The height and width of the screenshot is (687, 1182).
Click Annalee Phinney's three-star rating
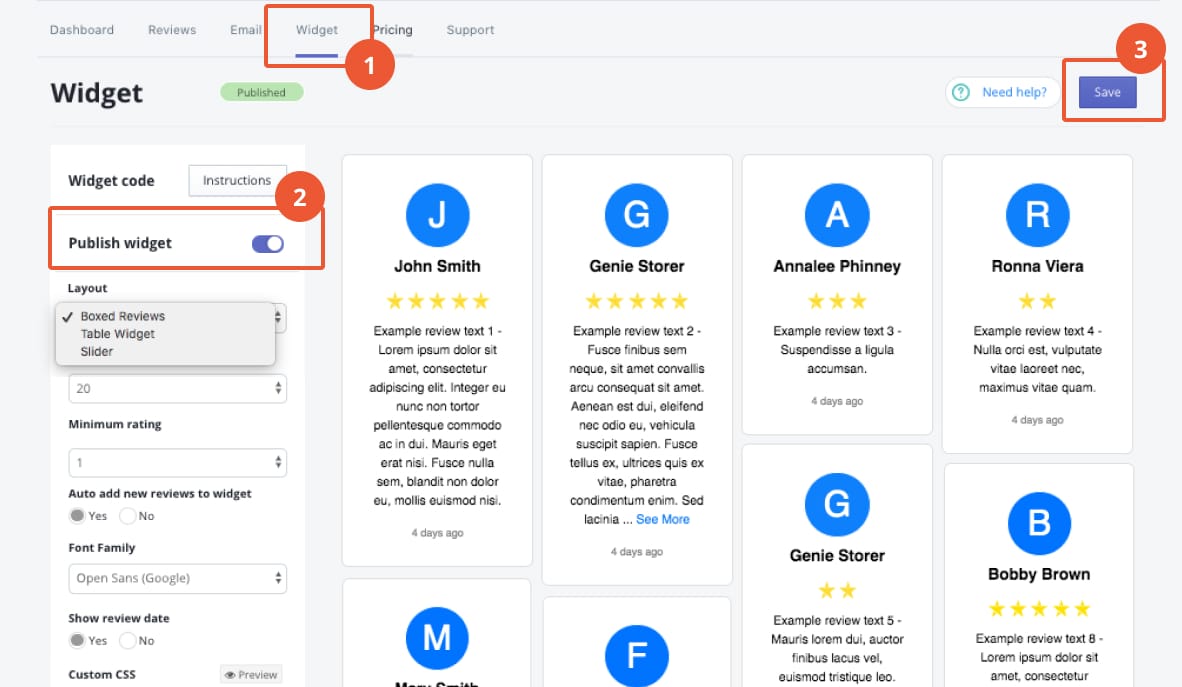(x=837, y=302)
